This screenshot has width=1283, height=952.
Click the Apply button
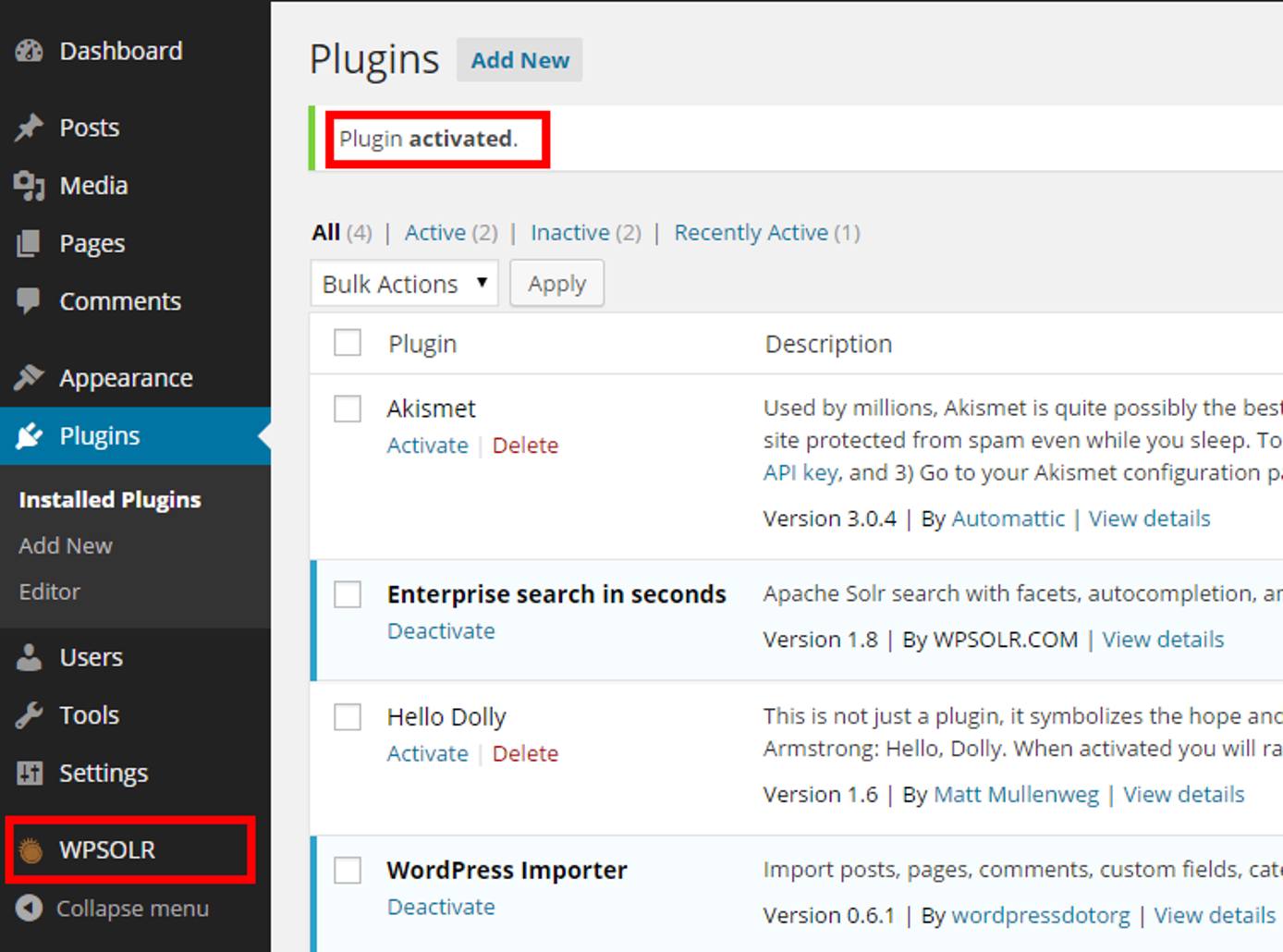[x=556, y=283]
